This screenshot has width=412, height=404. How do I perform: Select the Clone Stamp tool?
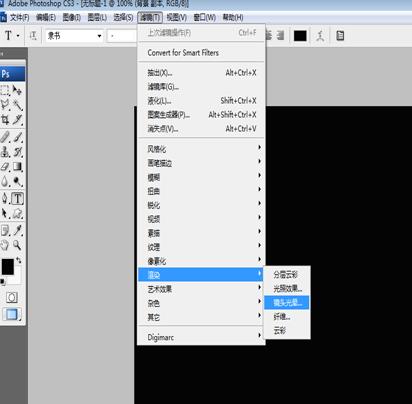point(5,152)
